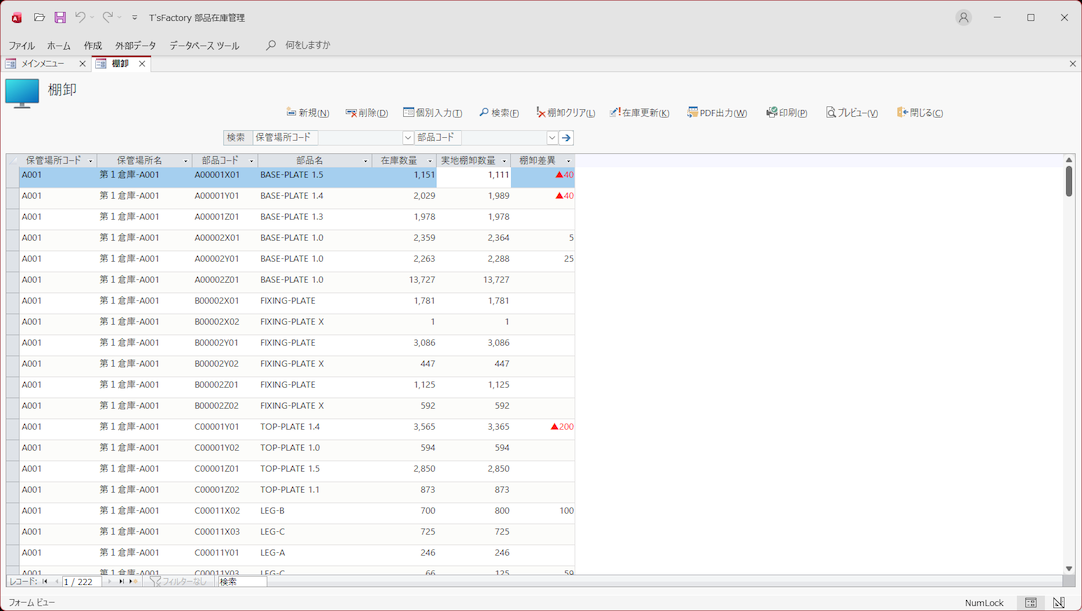Image resolution: width=1082 pixels, height=611 pixels.
Task: Switch to design view in status bar
Action: click(x=1058, y=603)
